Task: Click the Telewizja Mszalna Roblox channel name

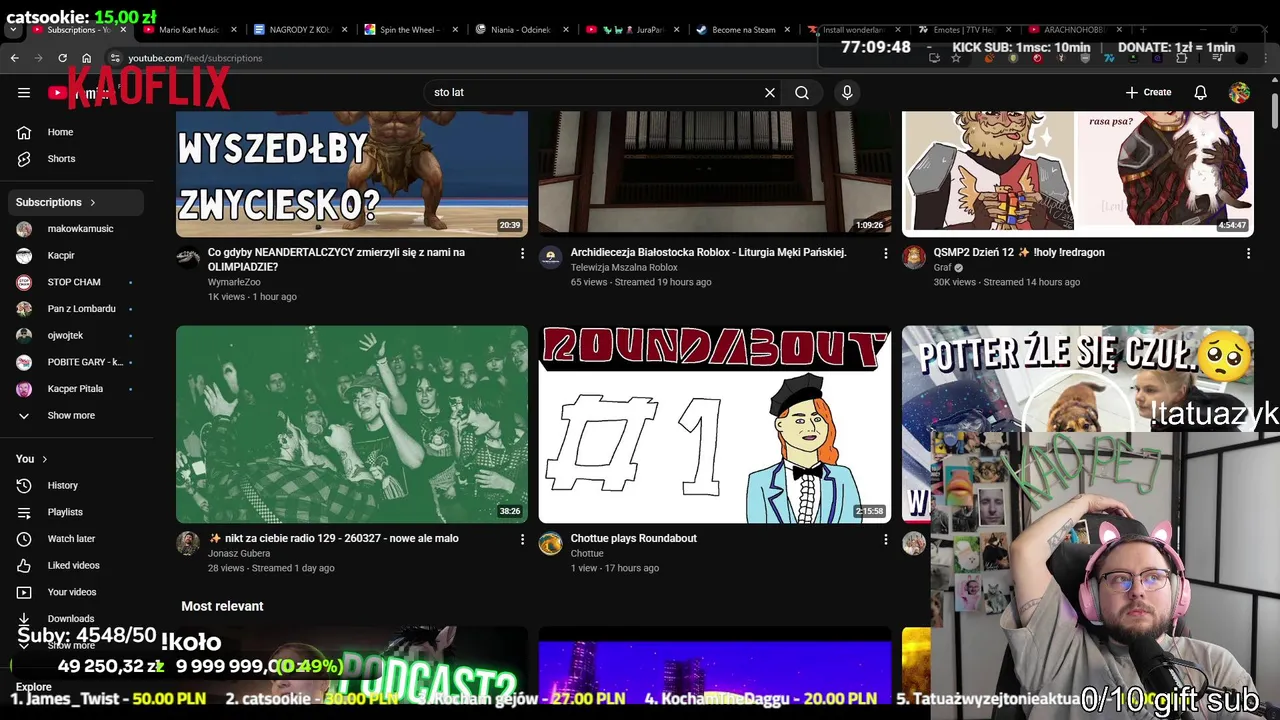Action: coord(624,267)
